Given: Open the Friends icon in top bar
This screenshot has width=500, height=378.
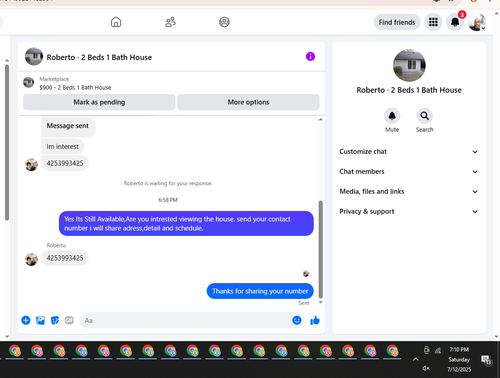Looking at the screenshot, I should tap(170, 22).
